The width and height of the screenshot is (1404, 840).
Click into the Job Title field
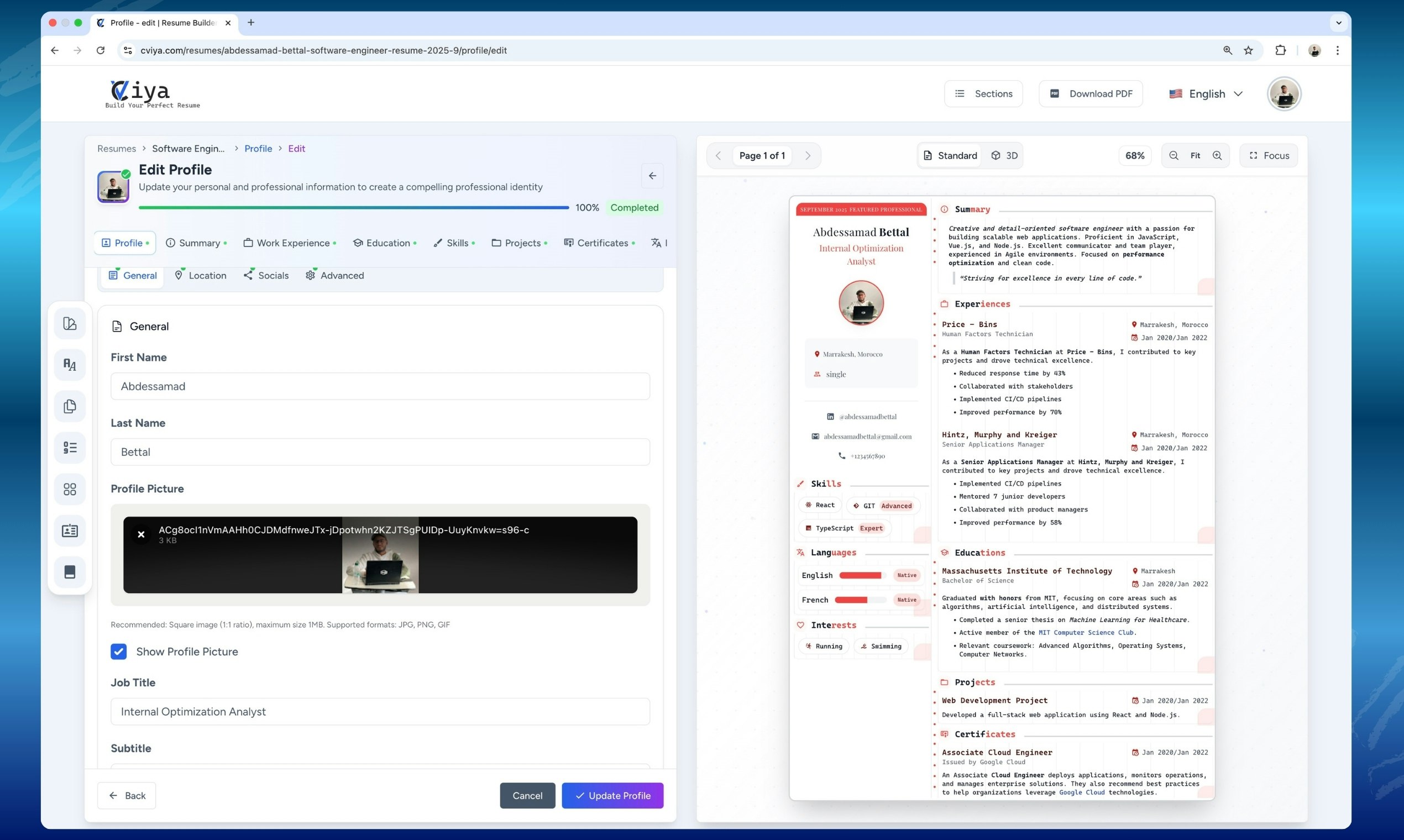380,711
